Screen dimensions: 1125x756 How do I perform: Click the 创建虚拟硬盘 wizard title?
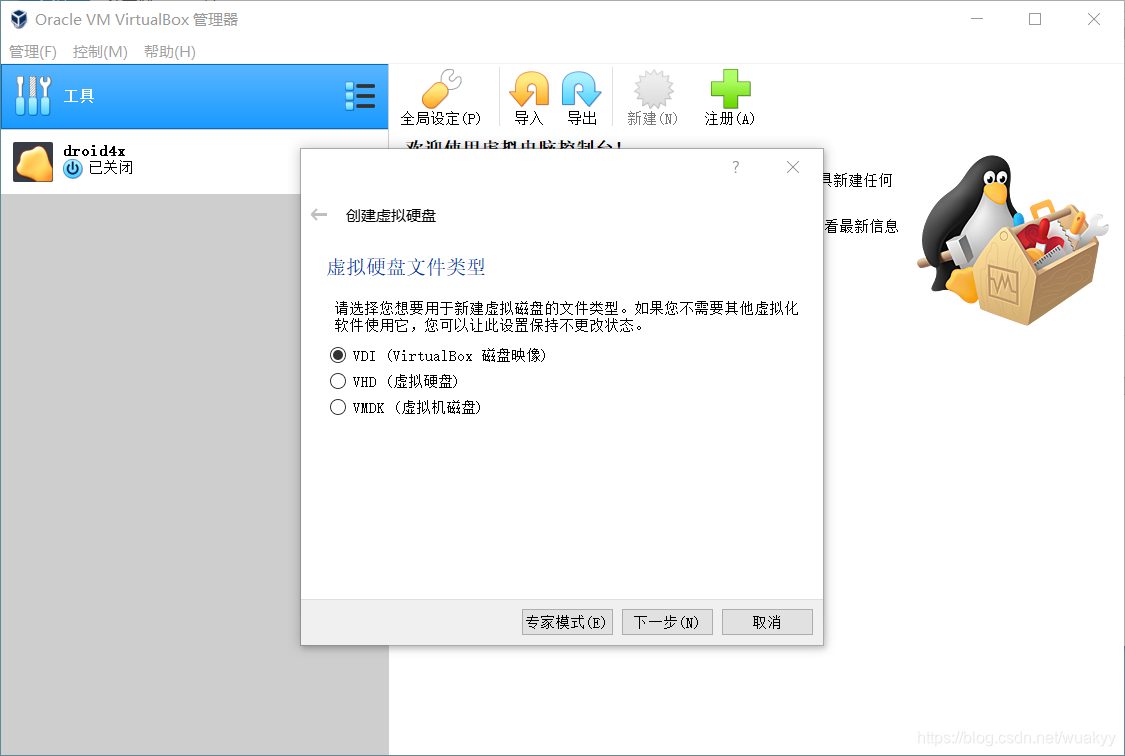391,215
